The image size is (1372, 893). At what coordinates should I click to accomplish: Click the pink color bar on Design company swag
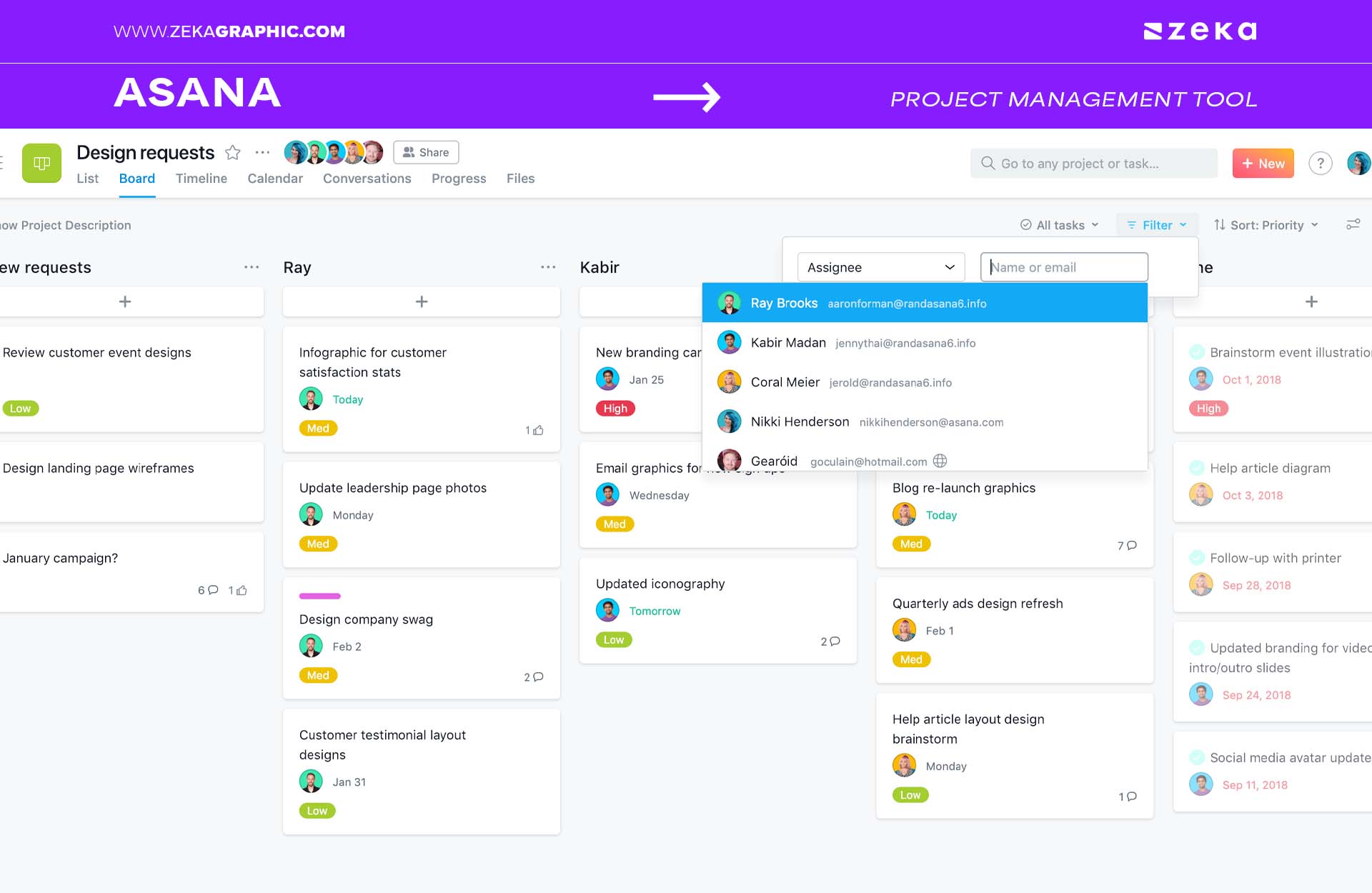(319, 595)
